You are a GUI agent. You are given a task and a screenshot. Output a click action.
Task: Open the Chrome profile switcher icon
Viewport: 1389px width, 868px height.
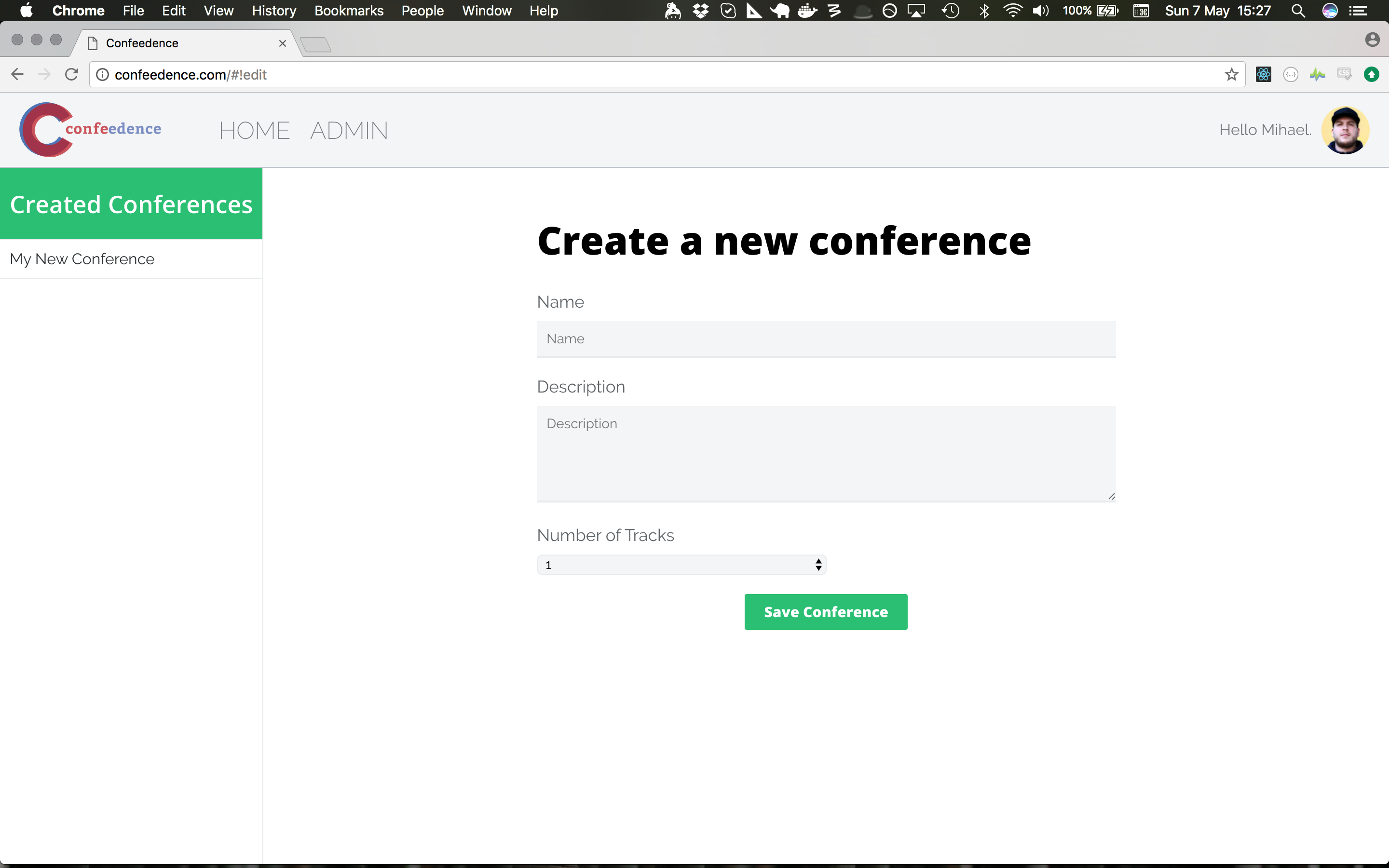pyautogui.click(x=1372, y=40)
